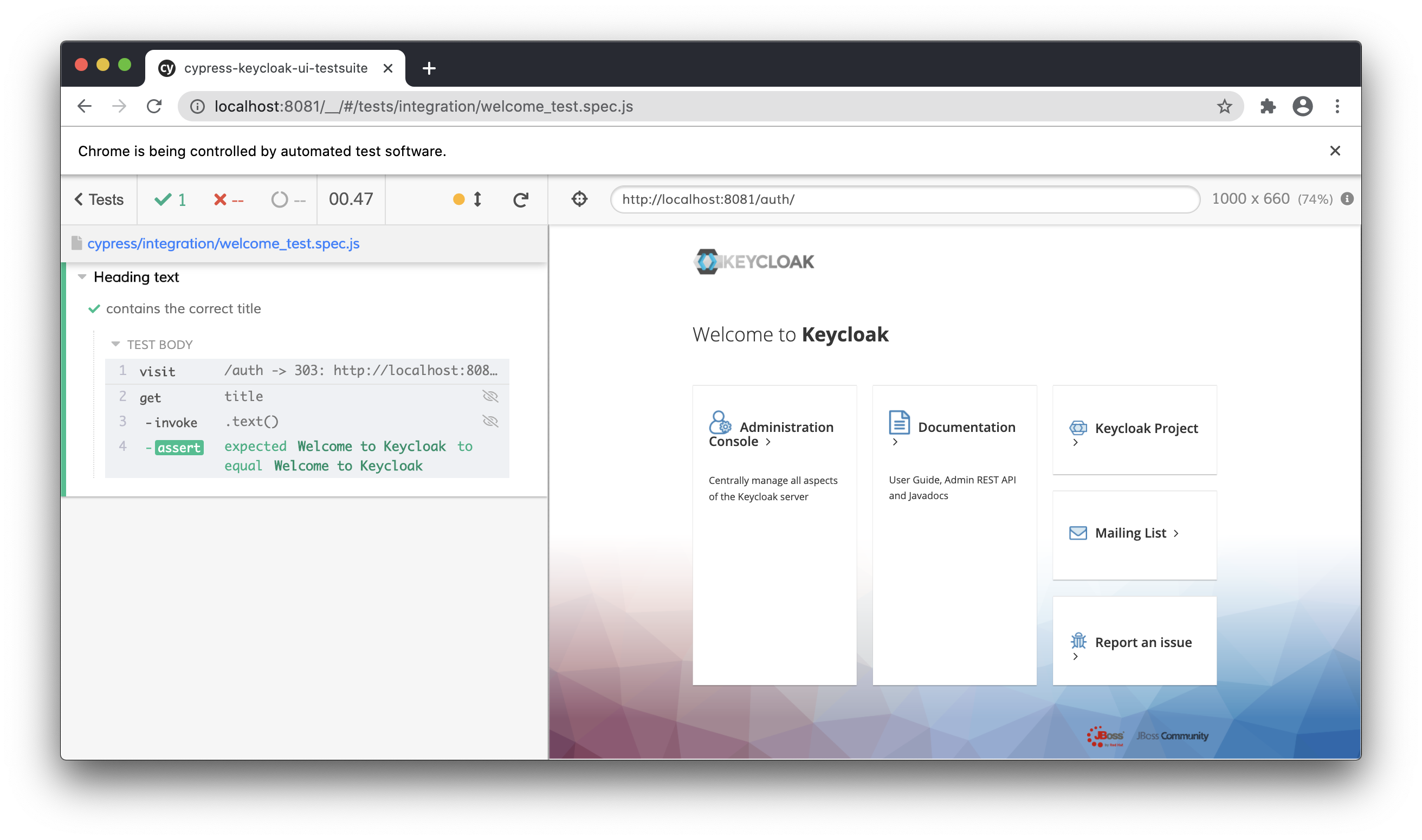1422x840 pixels.
Task: Click hidden-element eye icon on get row
Action: [490, 396]
